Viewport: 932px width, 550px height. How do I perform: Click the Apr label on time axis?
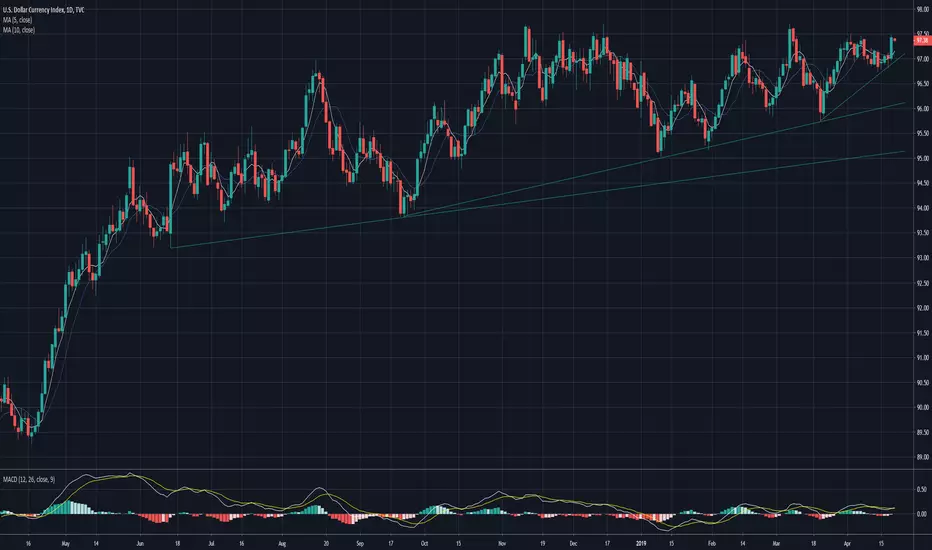pyautogui.click(x=847, y=543)
